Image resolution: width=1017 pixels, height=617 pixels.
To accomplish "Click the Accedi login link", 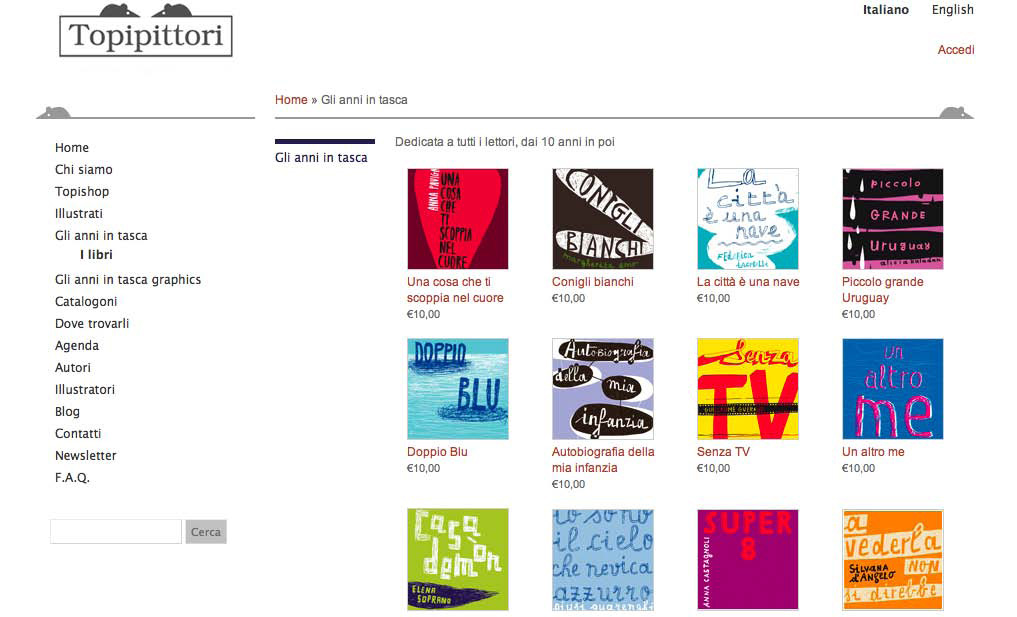I will tap(955, 50).
